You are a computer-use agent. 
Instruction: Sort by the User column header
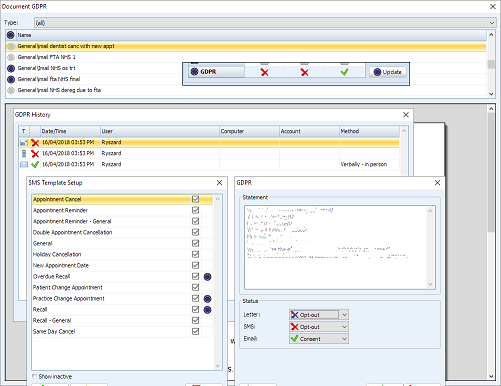160,131
